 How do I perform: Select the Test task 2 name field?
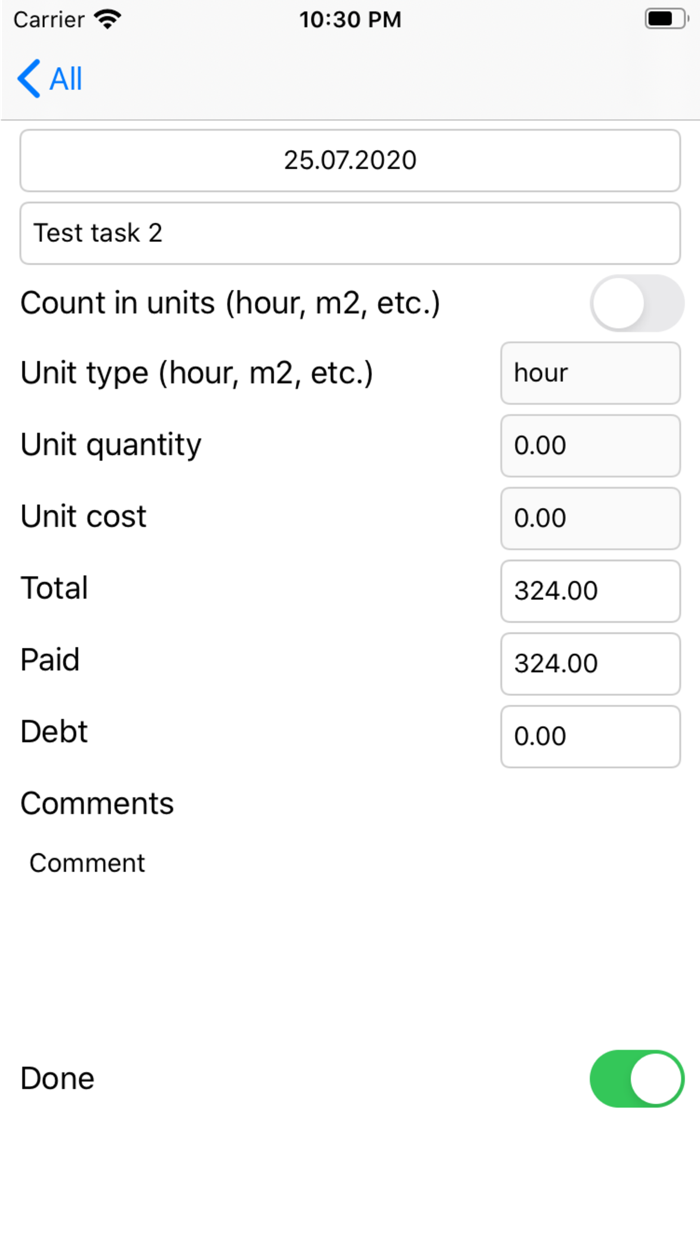click(350, 232)
